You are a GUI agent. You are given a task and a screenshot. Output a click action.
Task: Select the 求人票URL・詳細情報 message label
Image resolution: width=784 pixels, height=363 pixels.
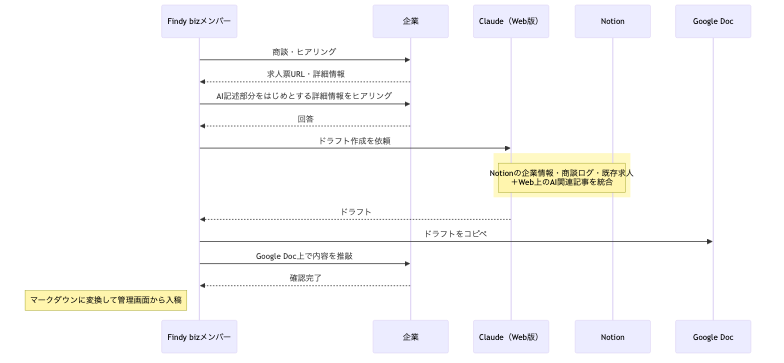(x=305, y=74)
